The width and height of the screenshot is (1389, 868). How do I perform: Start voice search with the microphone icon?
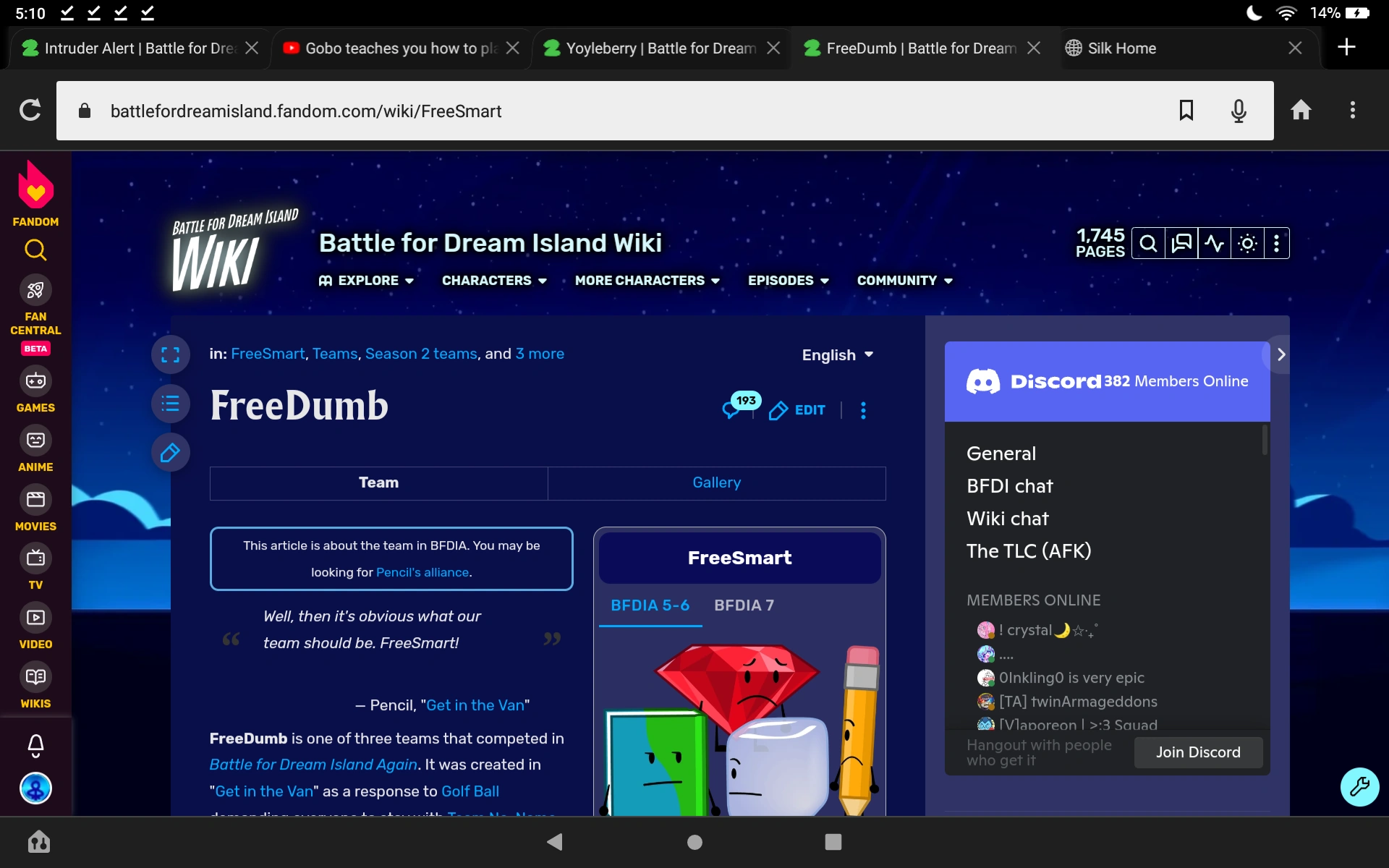pyautogui.click(x=1239, y=111)
